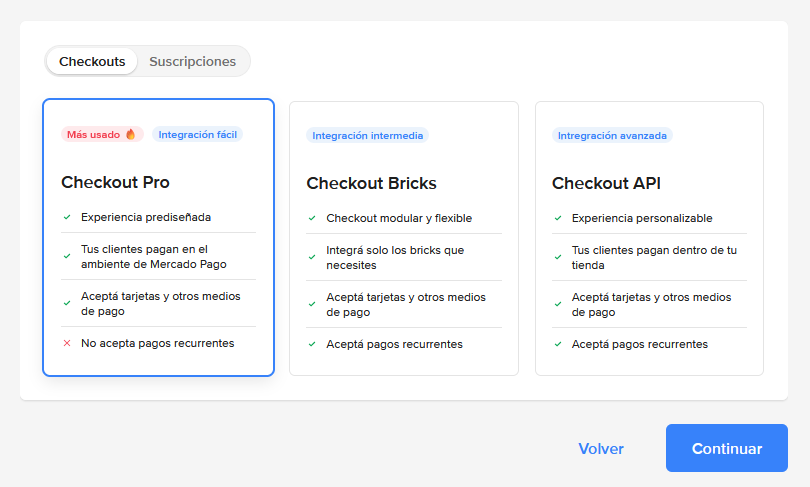Click check icon beside Experiencia personalizable
This screenshot has height=487, width=810.
[x=558, y=218]
